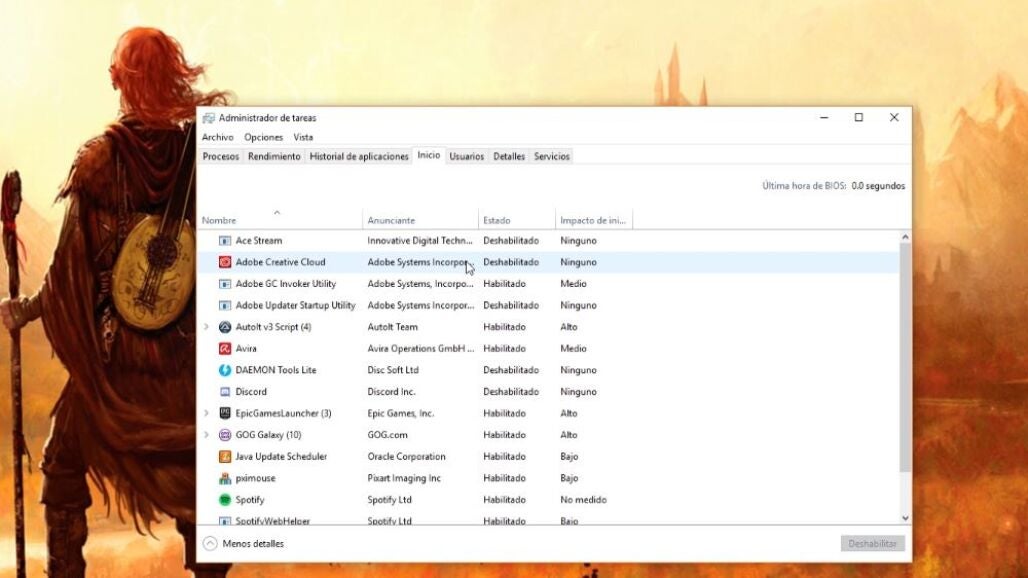Open the Rendimiento tab
This screenshot has width=1028, height=578.
(274, 157)
